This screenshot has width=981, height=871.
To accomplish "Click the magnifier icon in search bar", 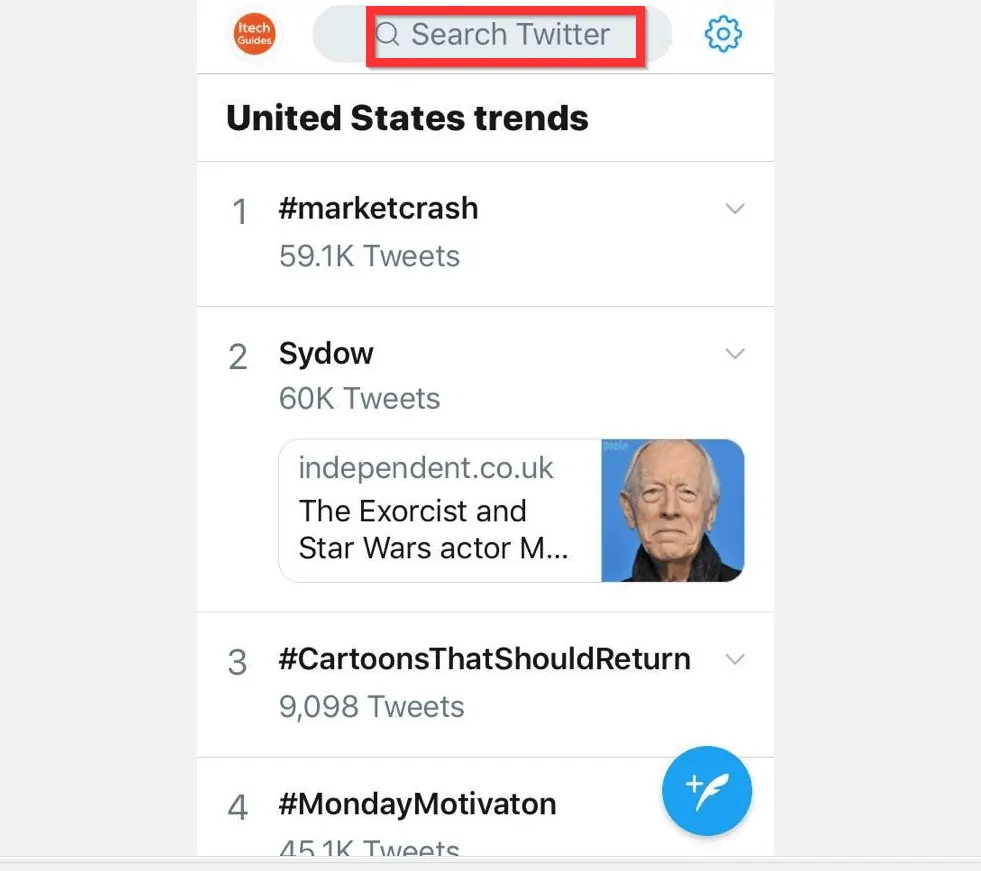I will pyautogui.click(x=387, y=35).
